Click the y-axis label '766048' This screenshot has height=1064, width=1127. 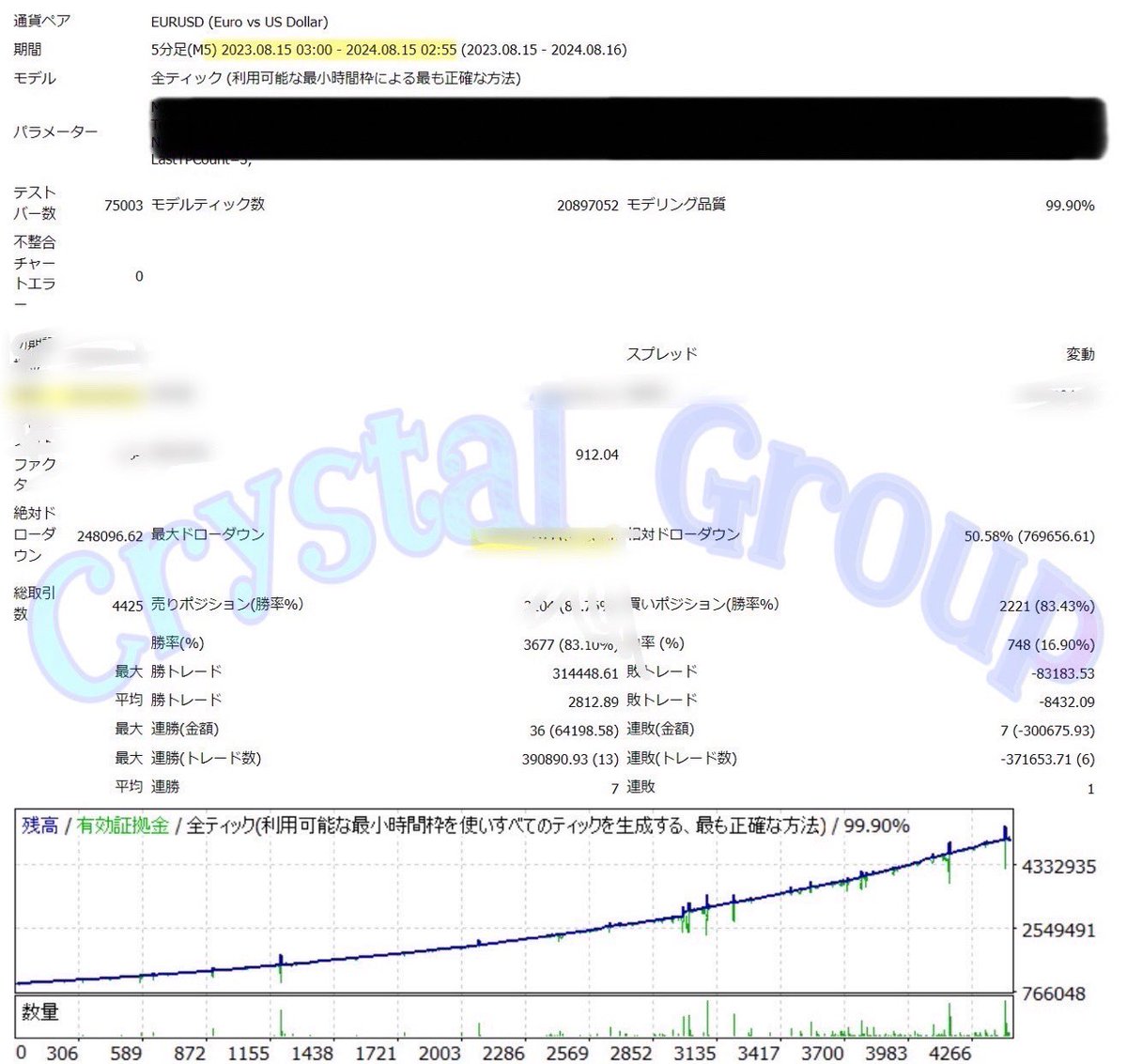tap(1054, 994)
